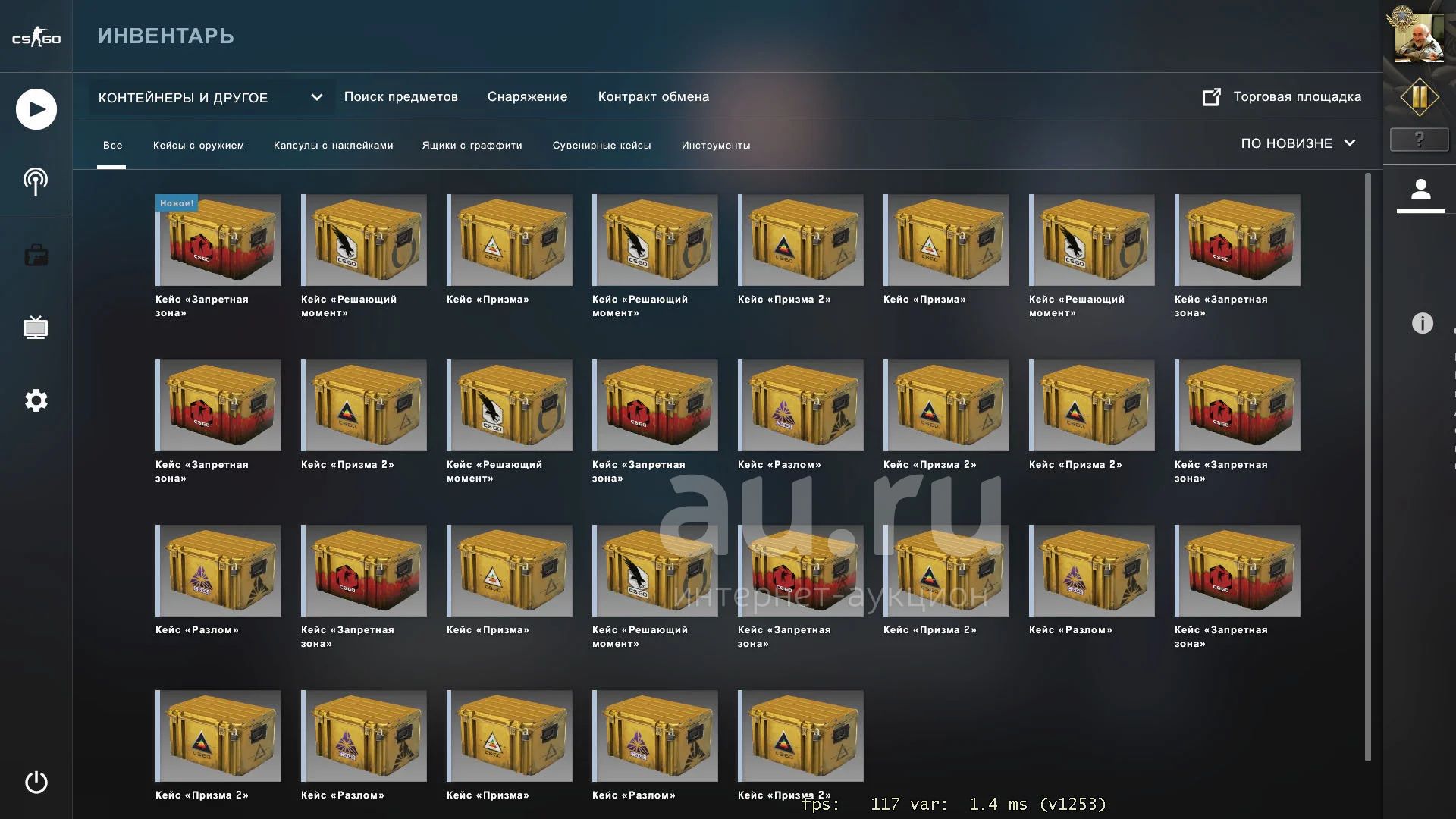Click the power quit icon
1456x819 pixels.
(36, 782)
